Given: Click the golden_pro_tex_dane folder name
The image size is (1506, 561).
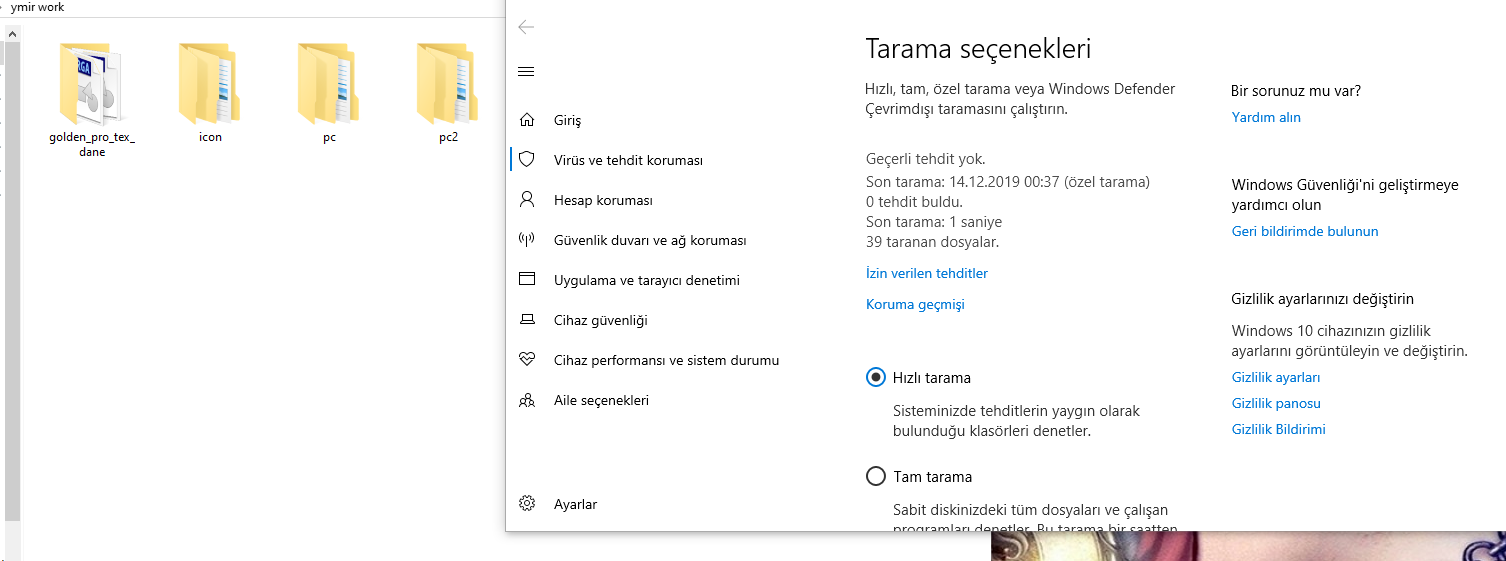Looking at the screenshot, I should coord(92,145).
